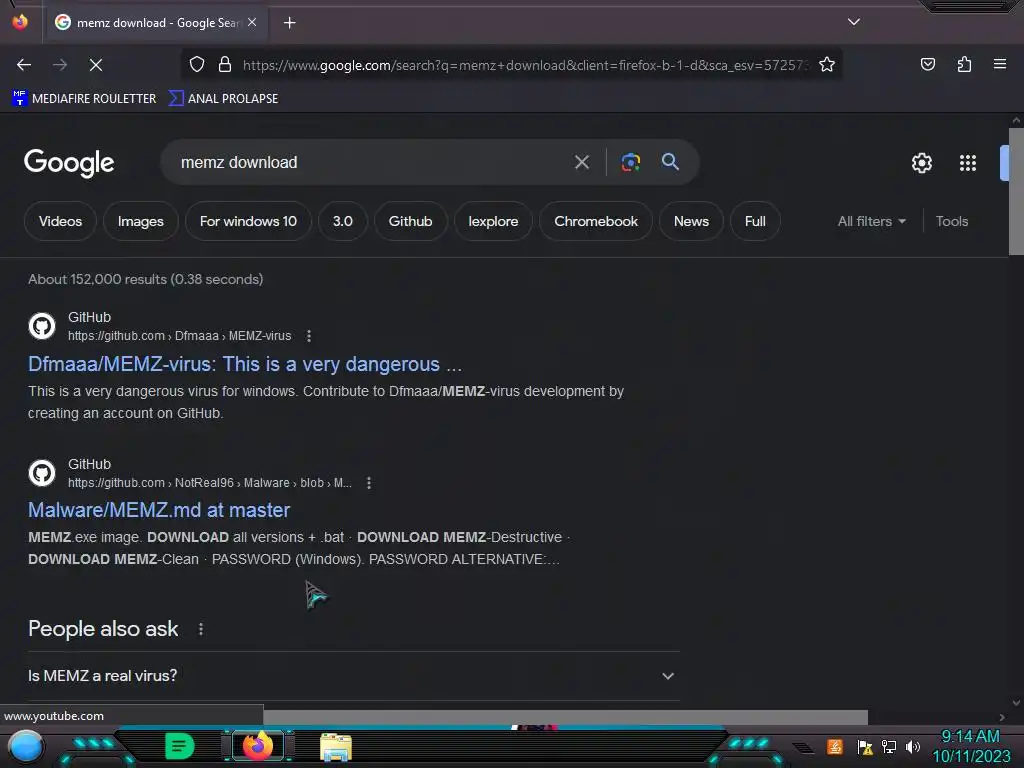Apply the Chromebook filter chip
The height and width of the screenshot is (768, 1024).
(596, 221)
